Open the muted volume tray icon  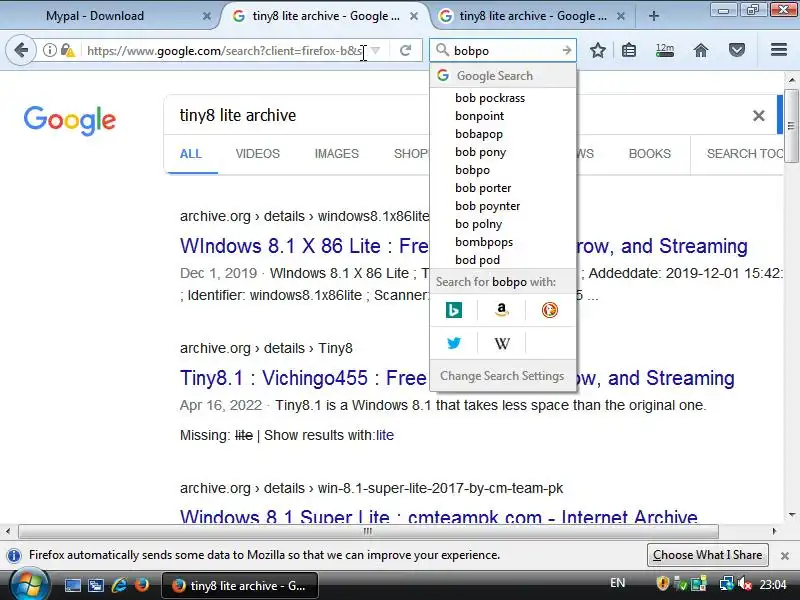click(745, 584)
